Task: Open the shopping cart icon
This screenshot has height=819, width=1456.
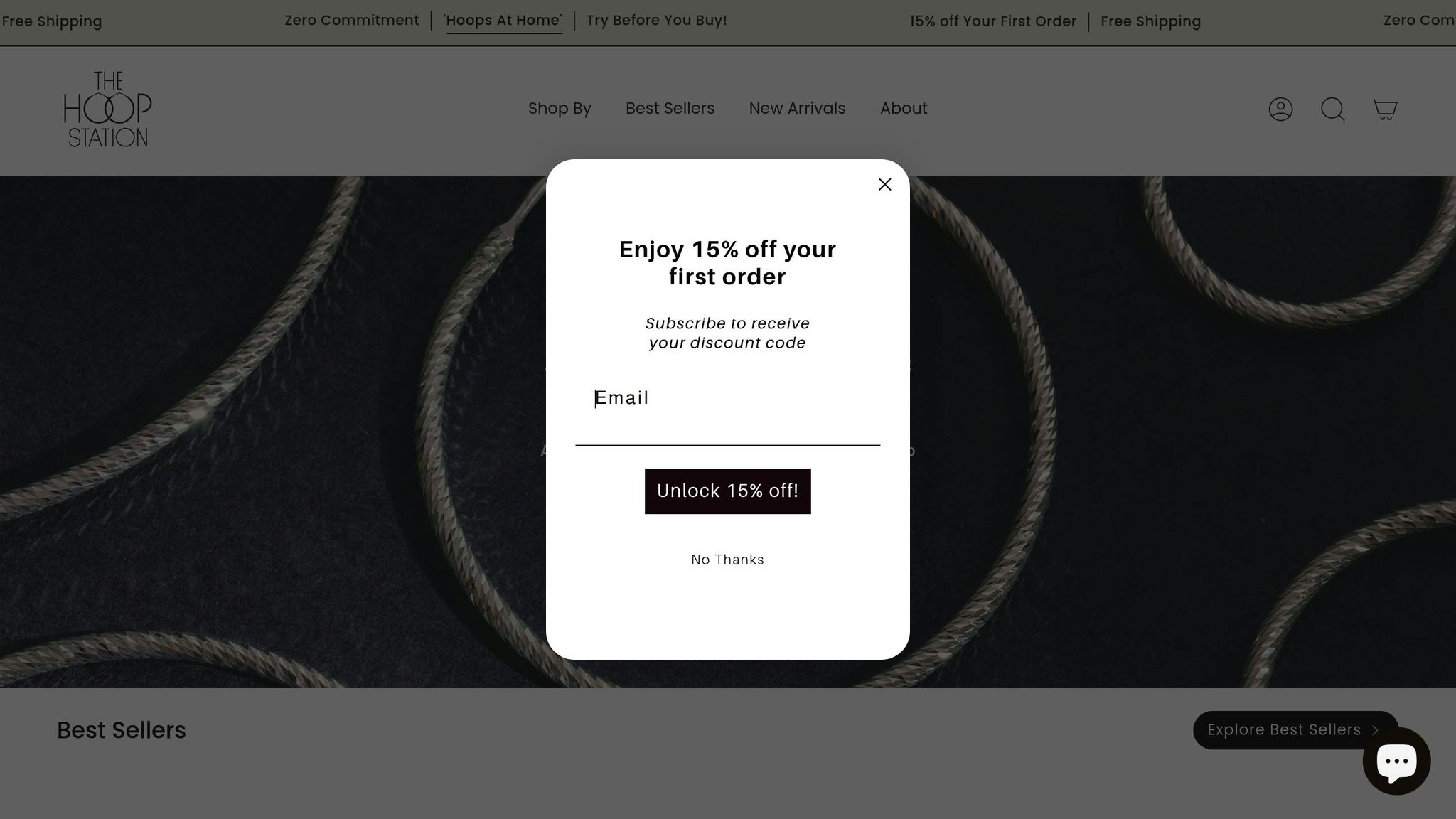Action: (x=1385, y=109)
